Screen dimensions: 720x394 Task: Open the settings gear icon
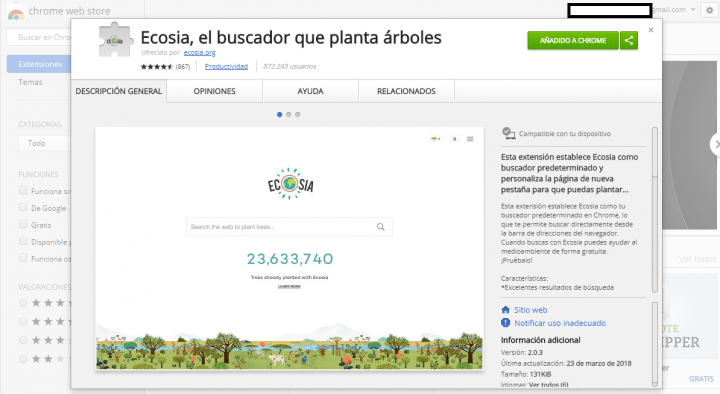[x=709, y=10]
